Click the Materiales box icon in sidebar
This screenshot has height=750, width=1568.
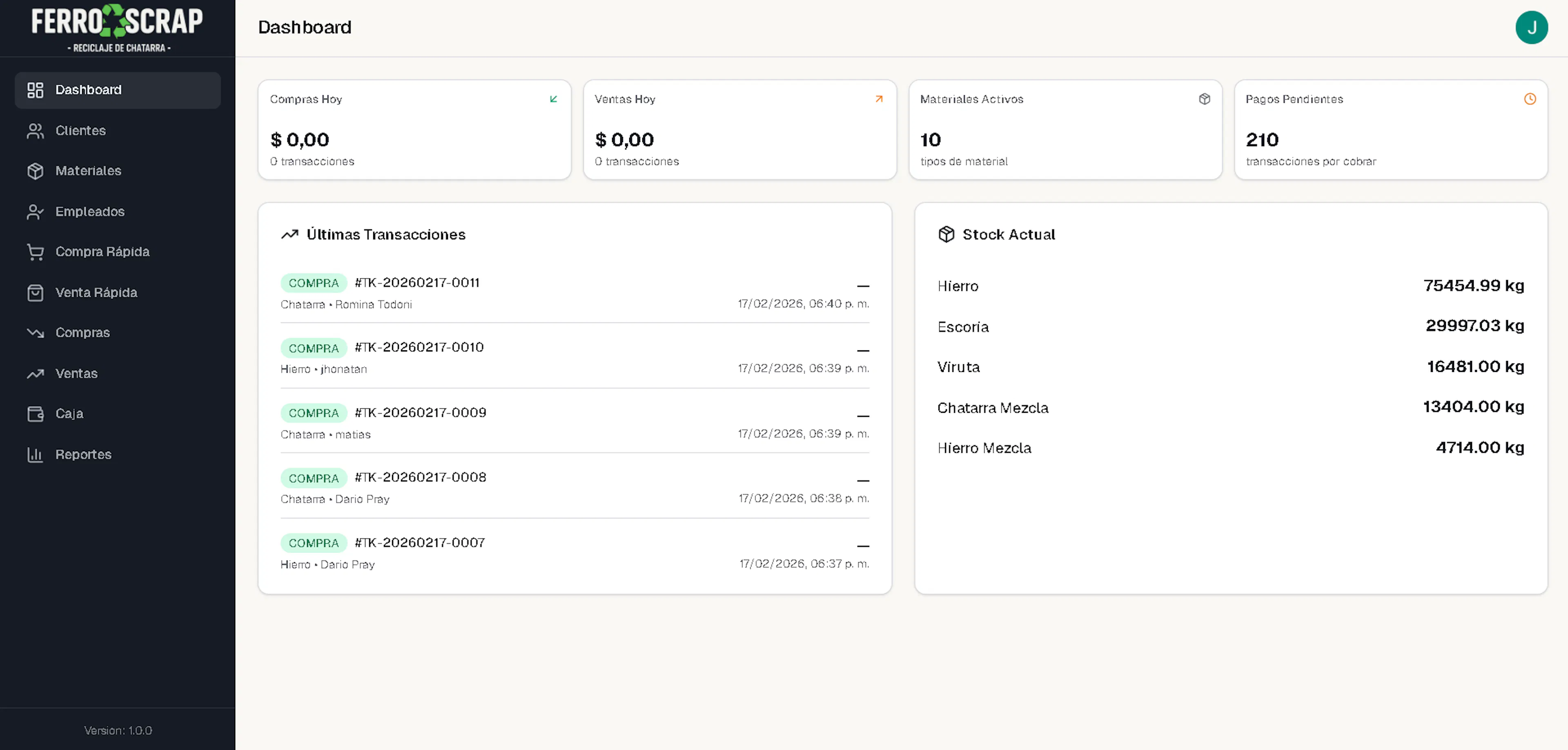35,171
